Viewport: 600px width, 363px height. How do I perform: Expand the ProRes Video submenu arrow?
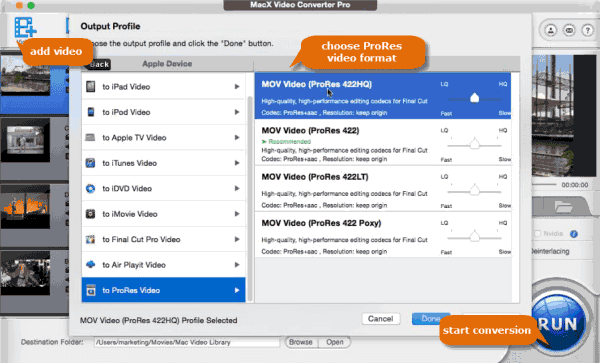(237, 290)
